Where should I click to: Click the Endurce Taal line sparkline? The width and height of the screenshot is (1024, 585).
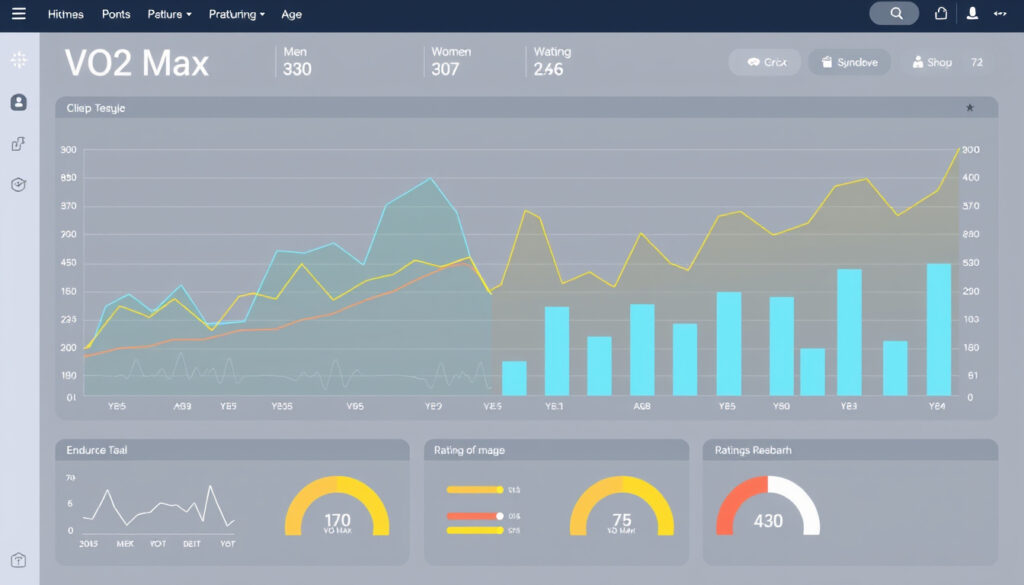[158, 507]
